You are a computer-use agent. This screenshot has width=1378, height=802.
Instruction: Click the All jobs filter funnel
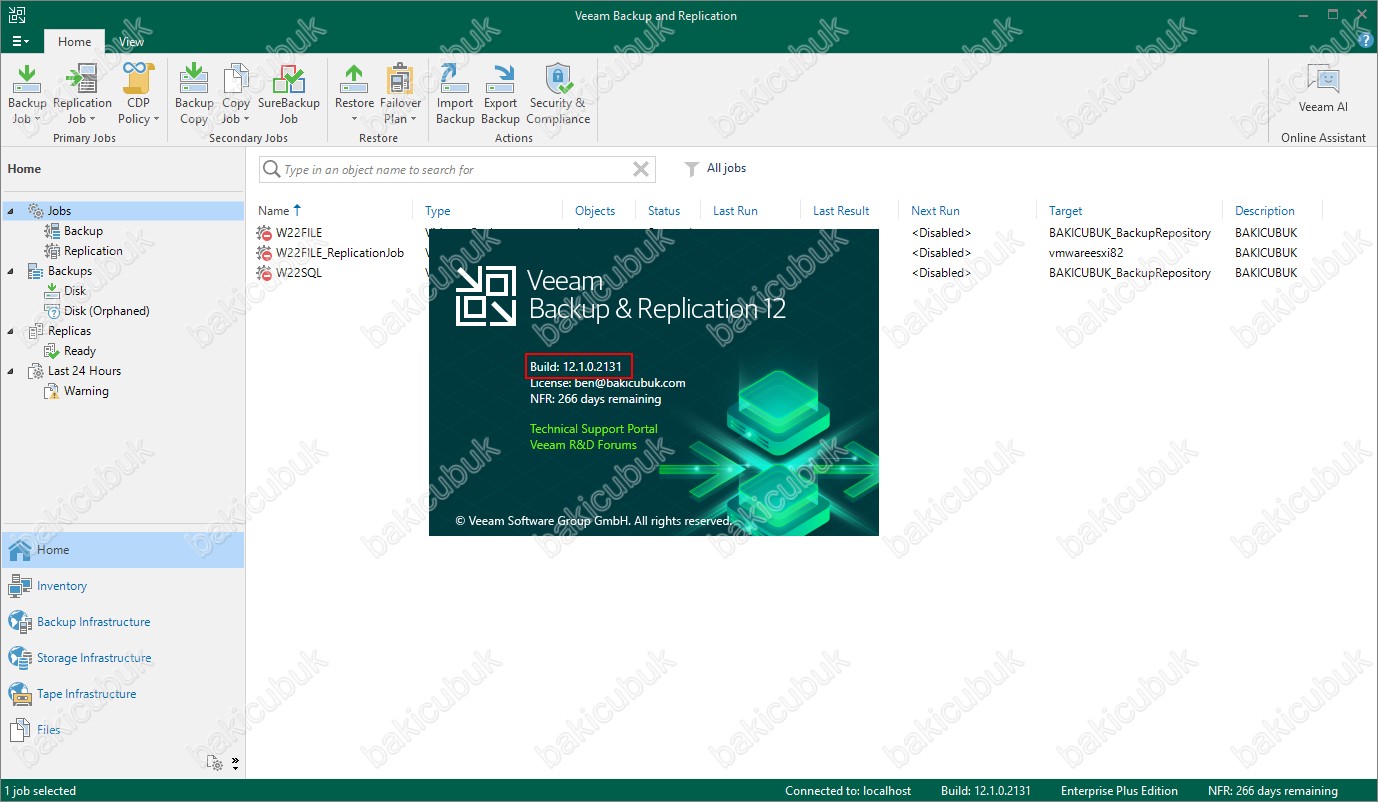(x=691, y=169)
